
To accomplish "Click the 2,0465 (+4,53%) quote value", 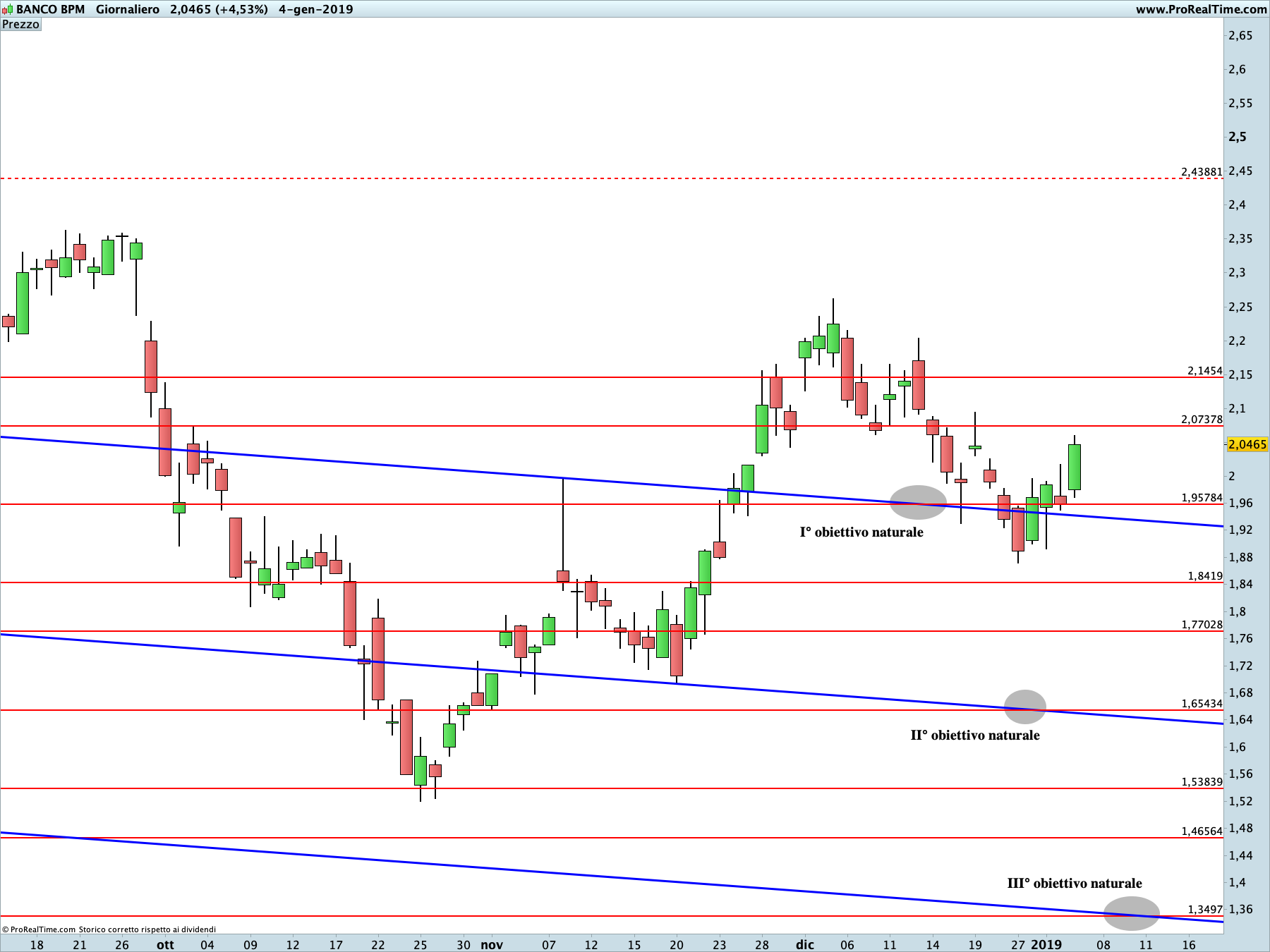I will 219,9.
